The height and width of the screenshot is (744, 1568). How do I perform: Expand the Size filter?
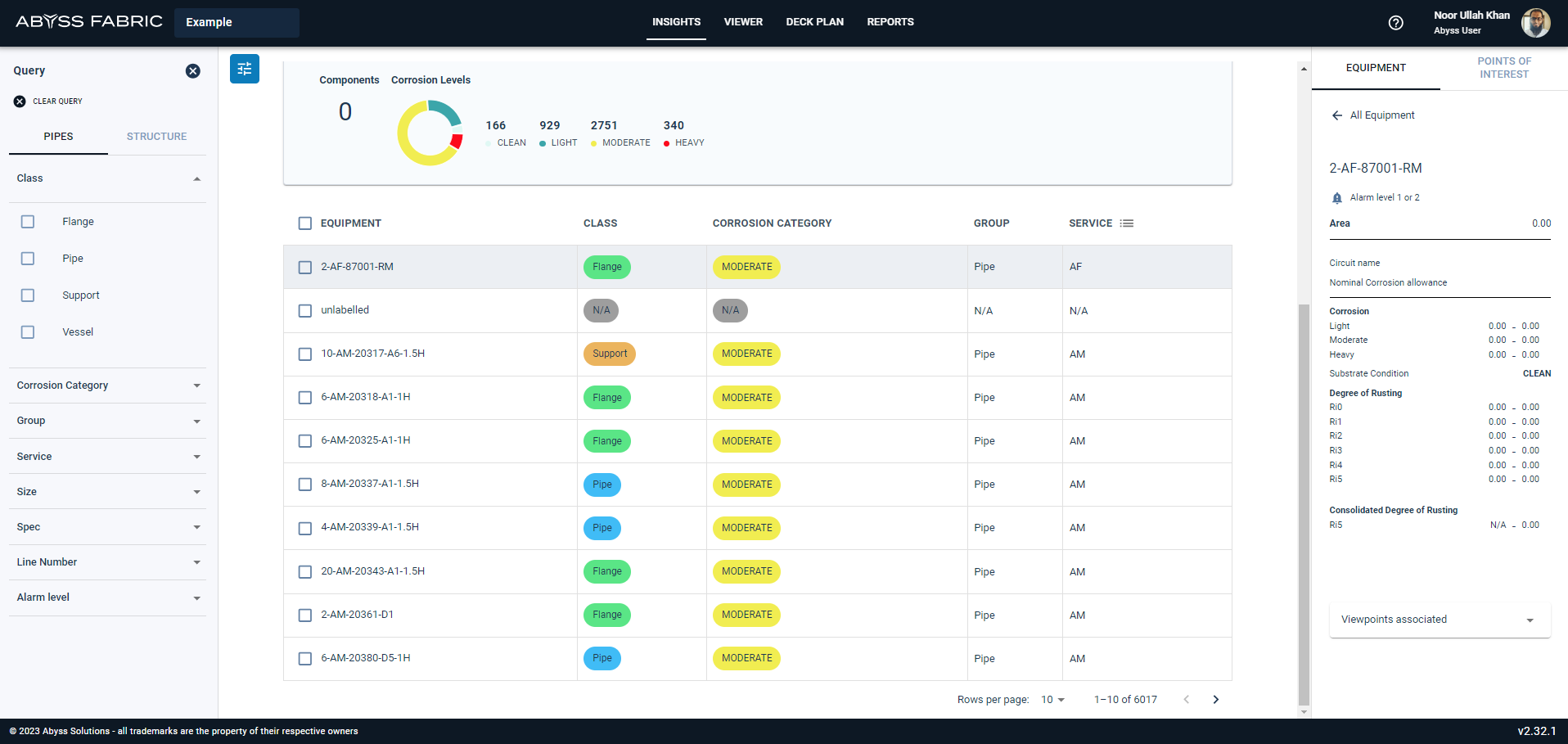tap(107, 492)
